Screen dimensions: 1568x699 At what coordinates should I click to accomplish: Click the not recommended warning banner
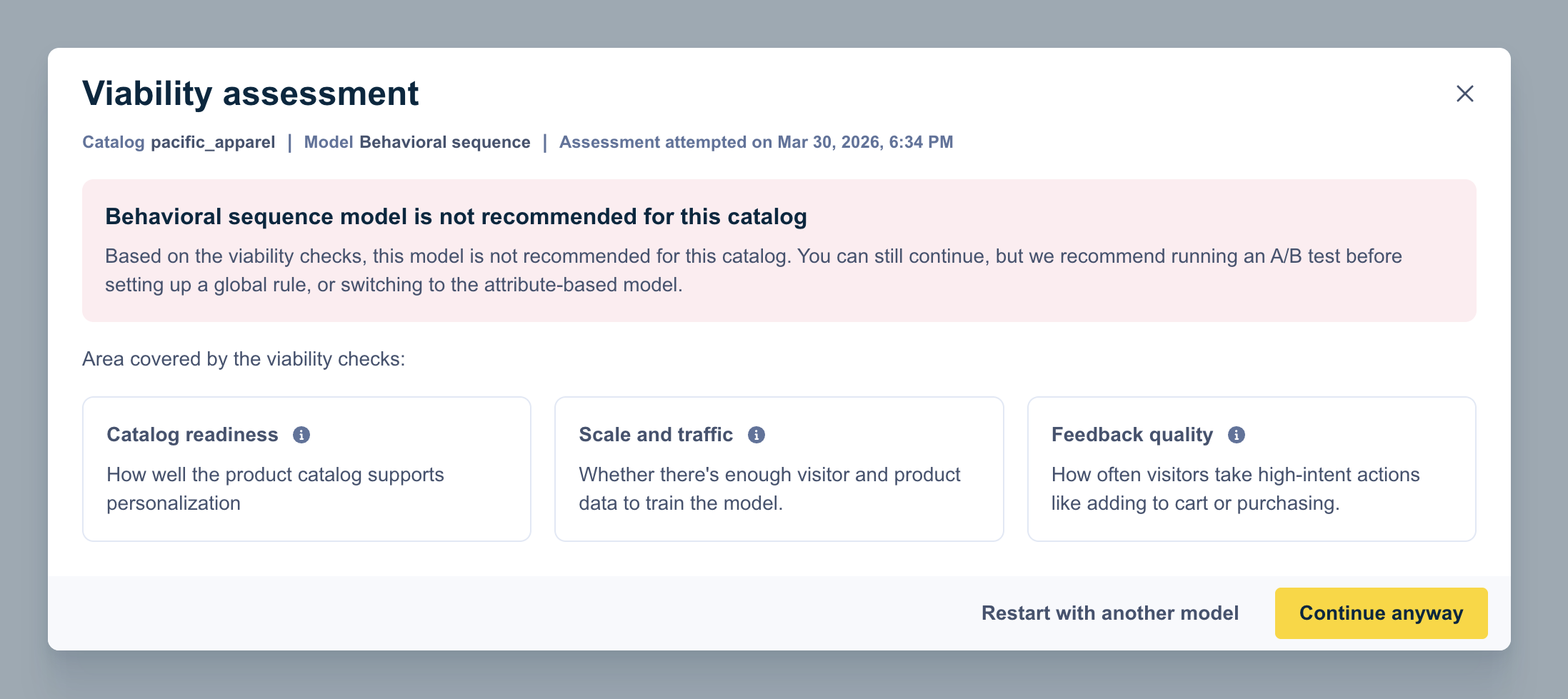pos(779,251)
